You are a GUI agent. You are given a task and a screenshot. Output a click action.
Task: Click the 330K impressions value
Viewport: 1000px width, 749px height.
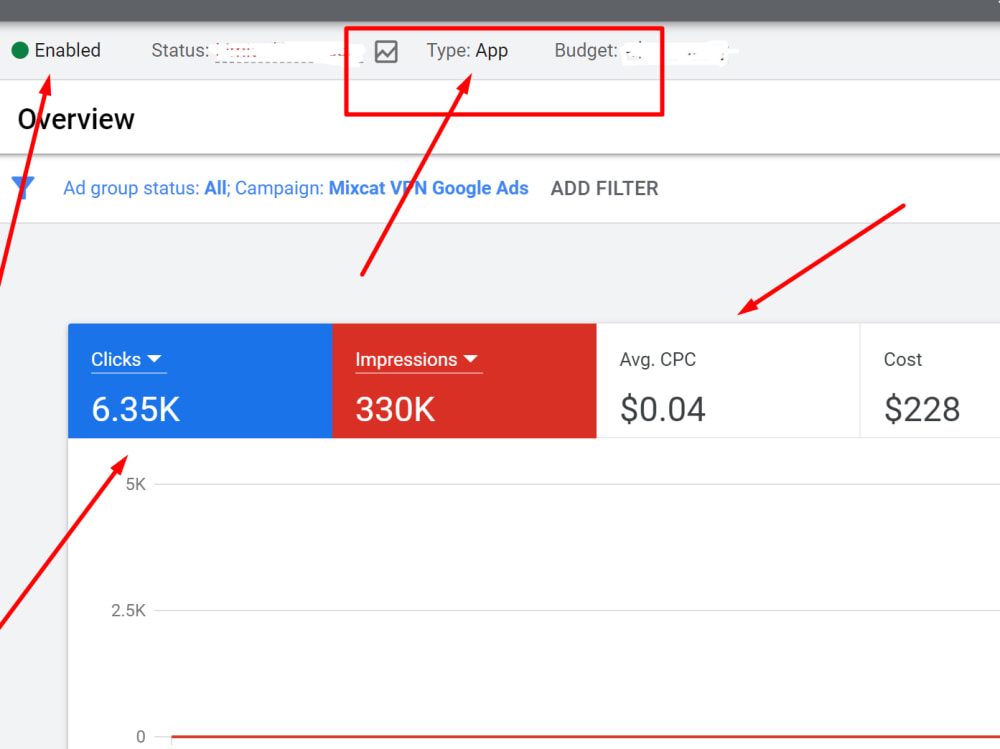[x=395, y=409]
